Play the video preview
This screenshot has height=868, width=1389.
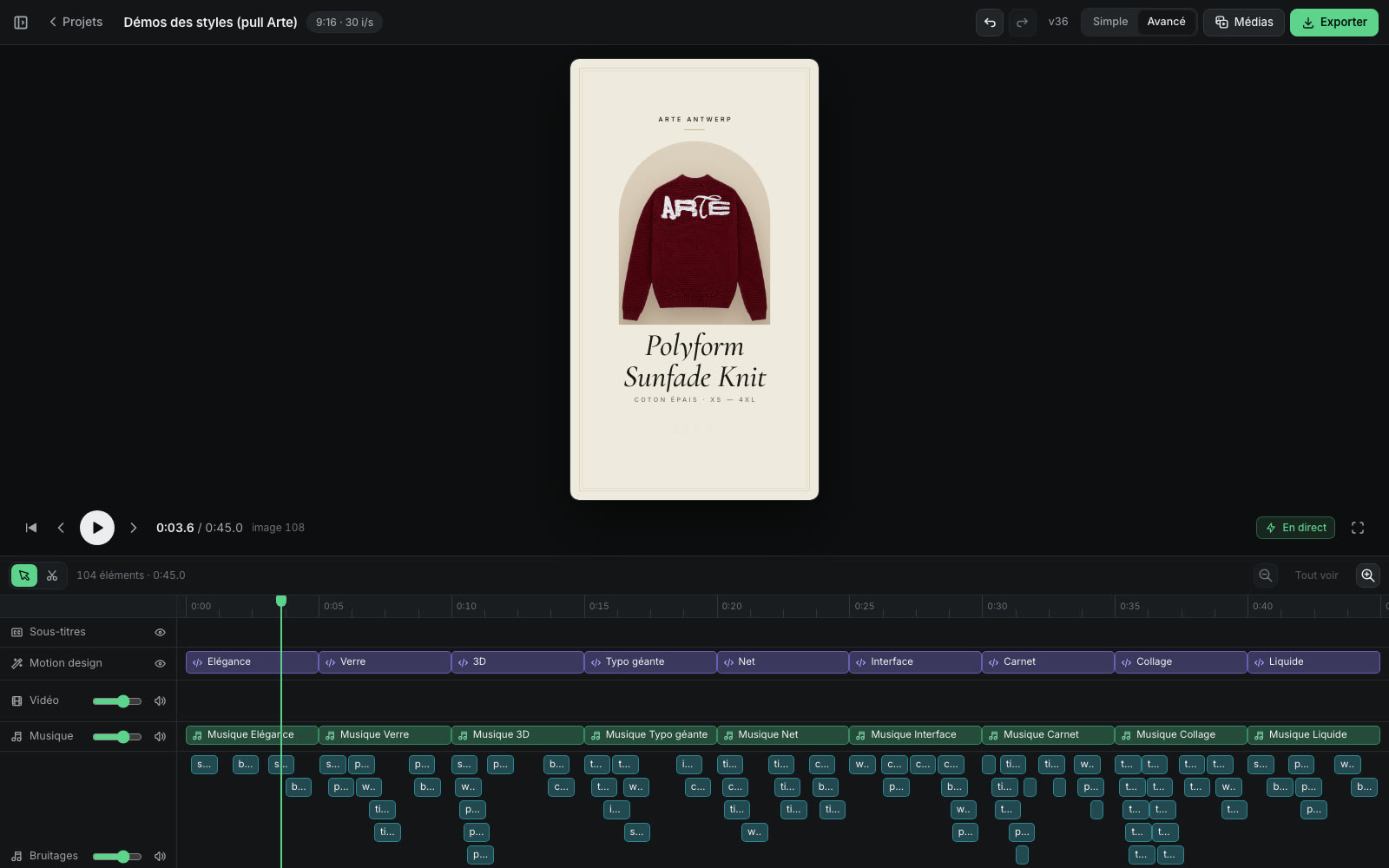[97, 528]
